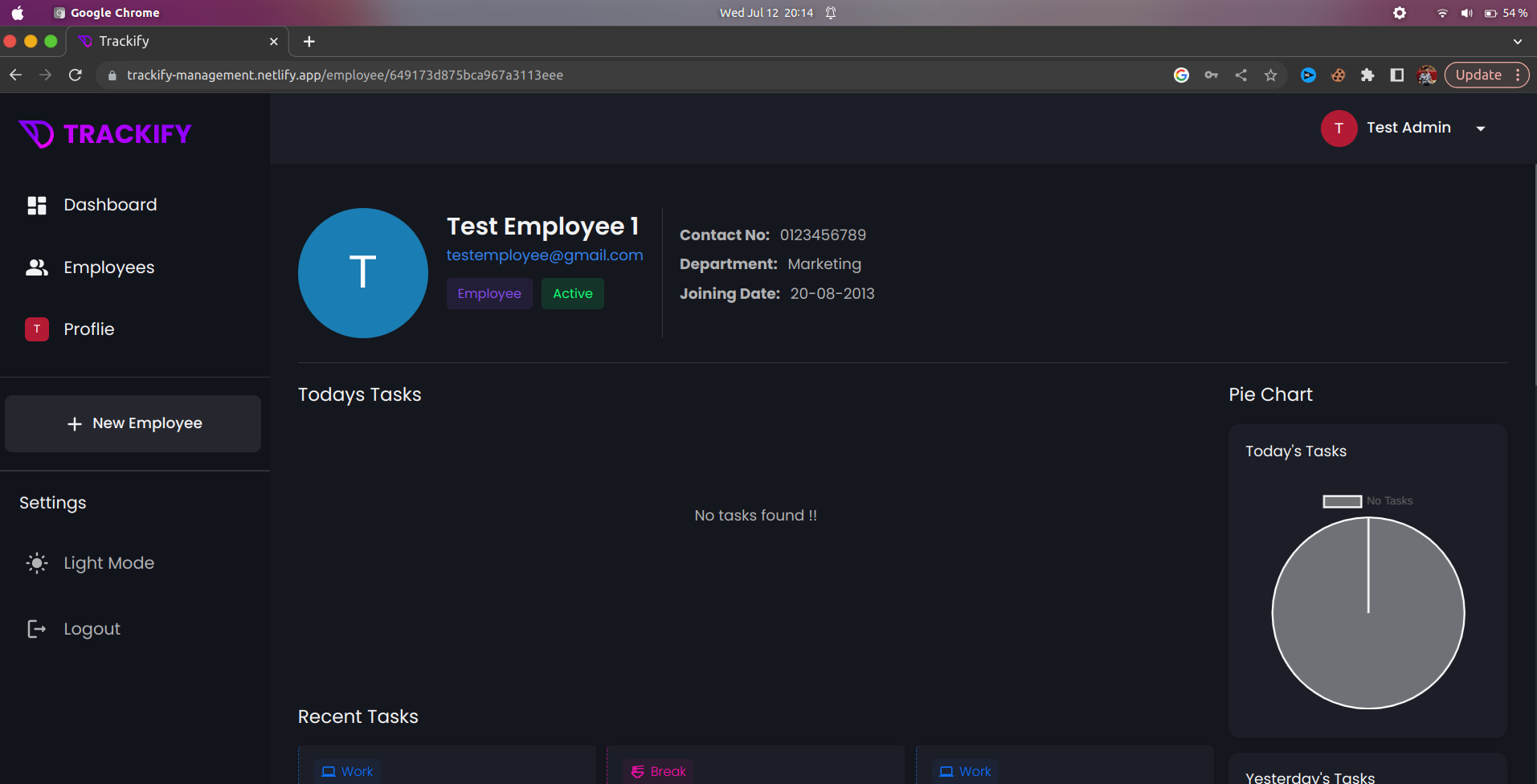Click the volume speaker icon
The width and height of the screenshot is (1537, 784).
(1466, 13)
